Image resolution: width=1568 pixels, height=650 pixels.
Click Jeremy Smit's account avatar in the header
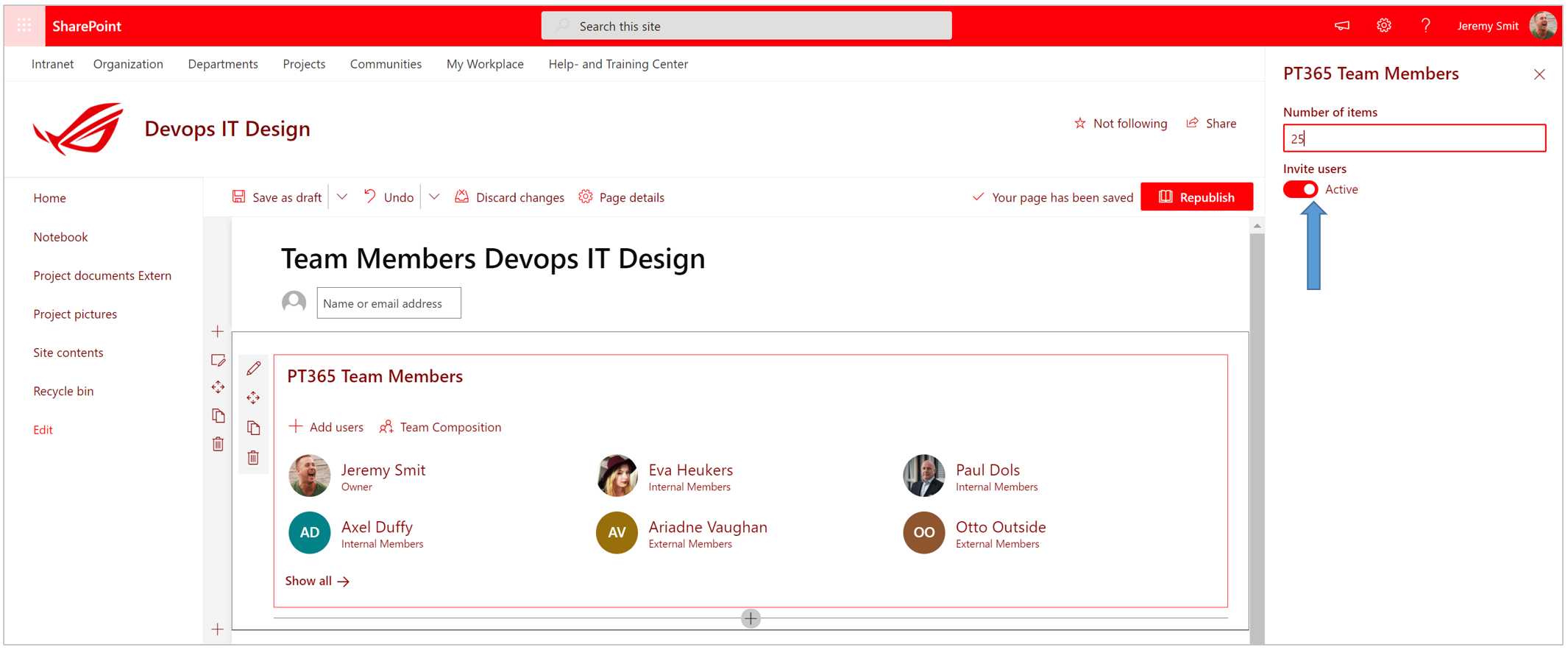coord(1543,26)
